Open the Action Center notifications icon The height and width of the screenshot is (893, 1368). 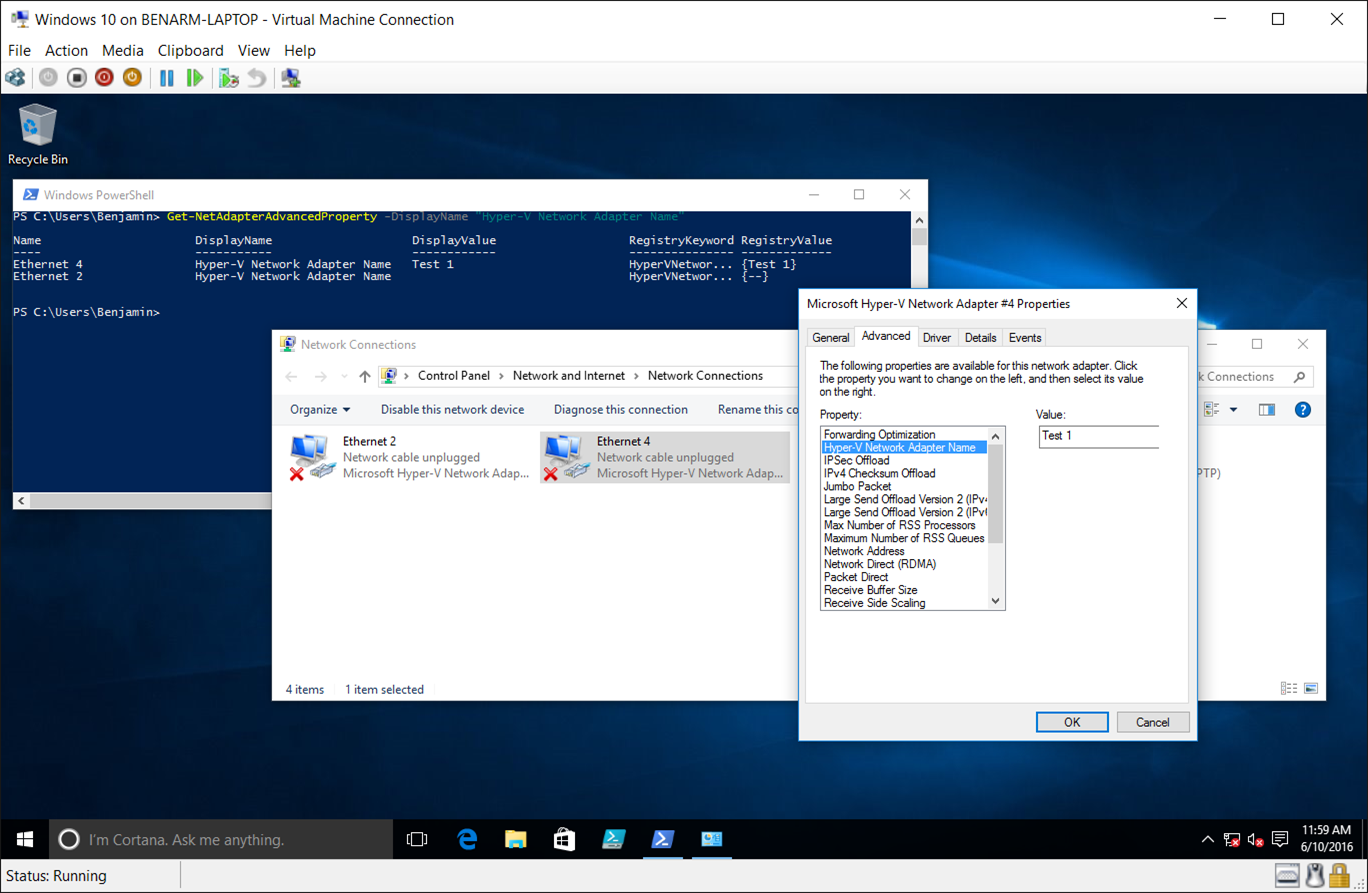pos(1280,840)
